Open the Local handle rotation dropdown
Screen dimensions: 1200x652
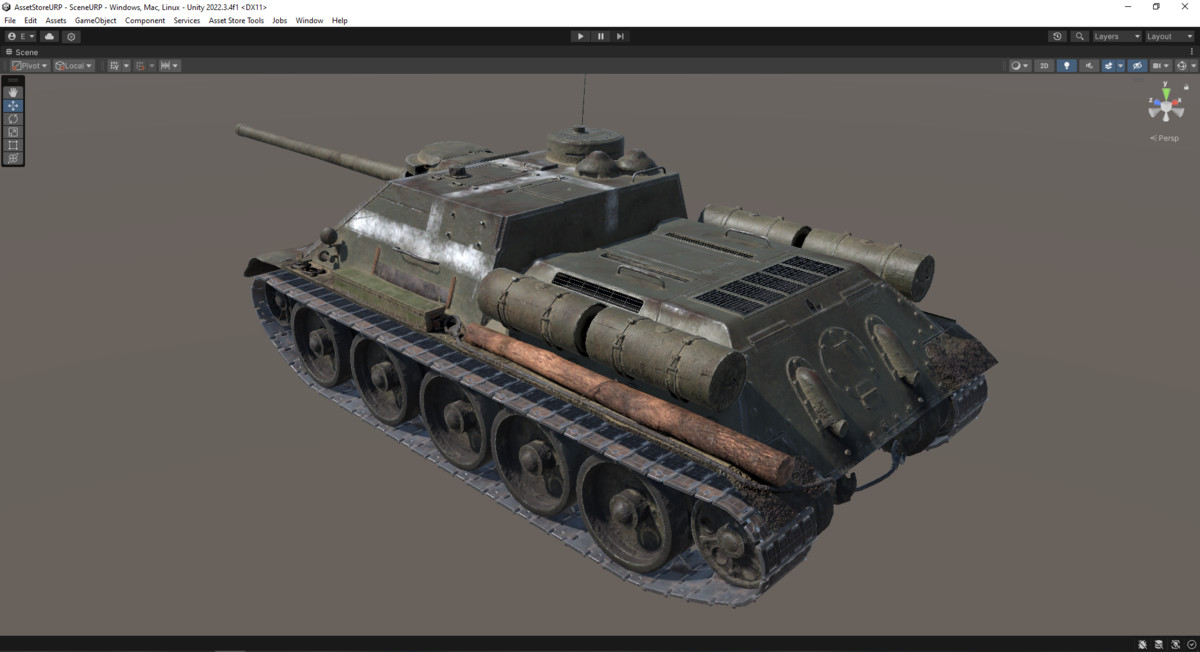(x=74, y=66)
